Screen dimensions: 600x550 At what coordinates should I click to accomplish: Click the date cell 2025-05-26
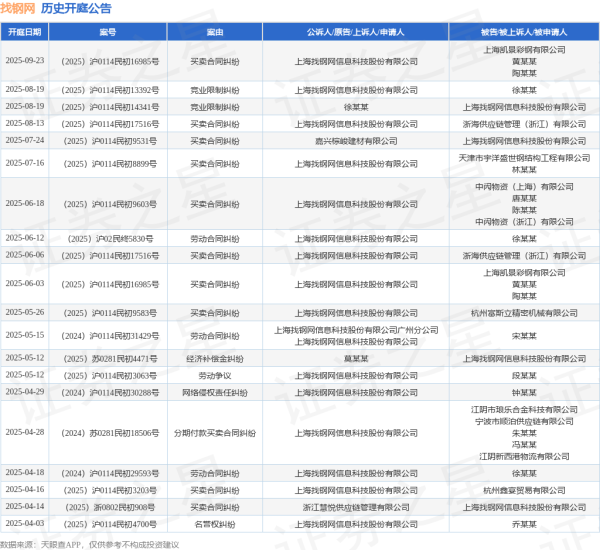pyautogui.click(x=25, y=312)
